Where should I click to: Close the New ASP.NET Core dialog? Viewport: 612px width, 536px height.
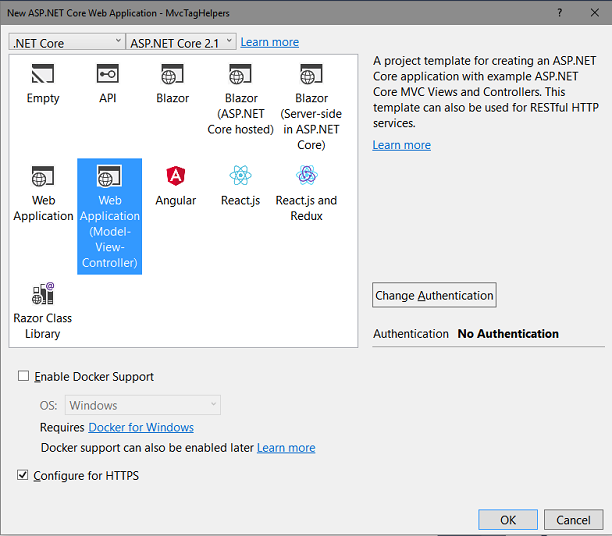[x=594, y=12]
